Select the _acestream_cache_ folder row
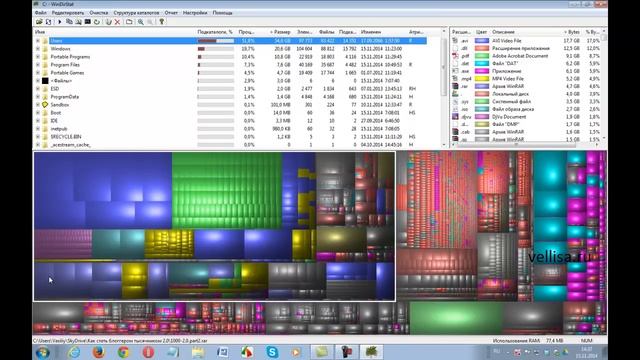 [231, 145]
